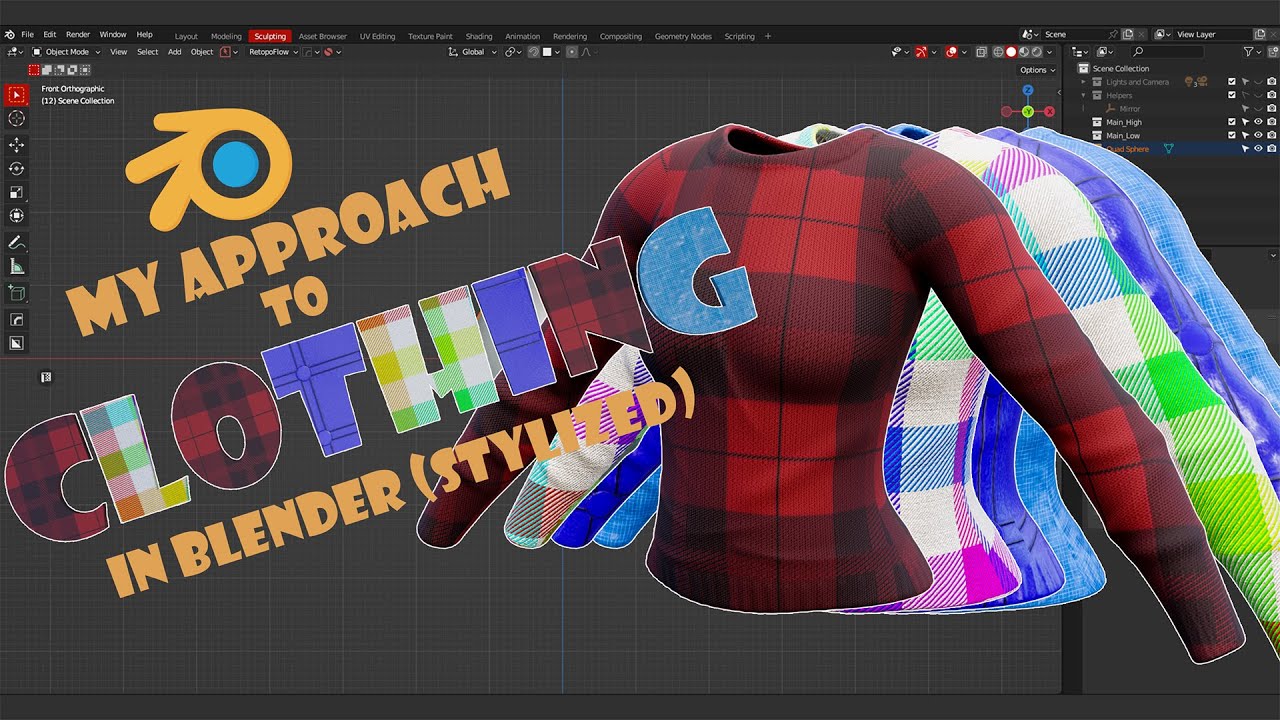1280x720 pixels.
Task: Select the Annotate tool
Action: pos(16,242)
